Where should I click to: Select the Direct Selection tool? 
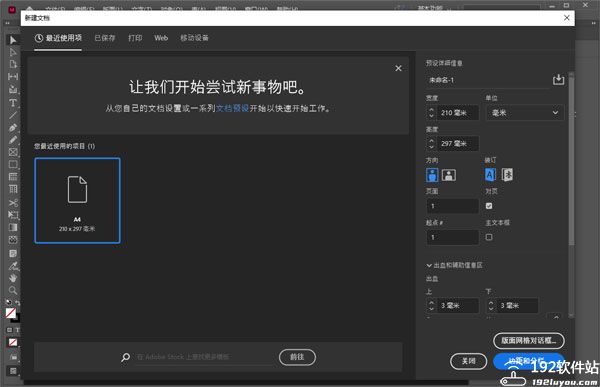pos(13,52)
